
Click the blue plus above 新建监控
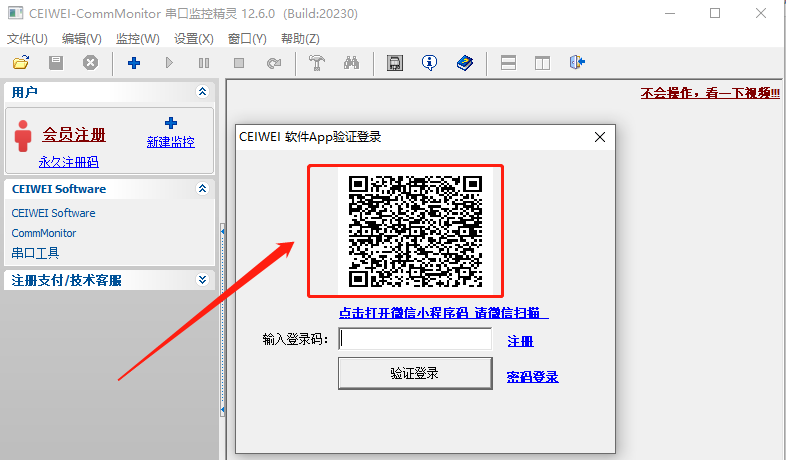171,123
